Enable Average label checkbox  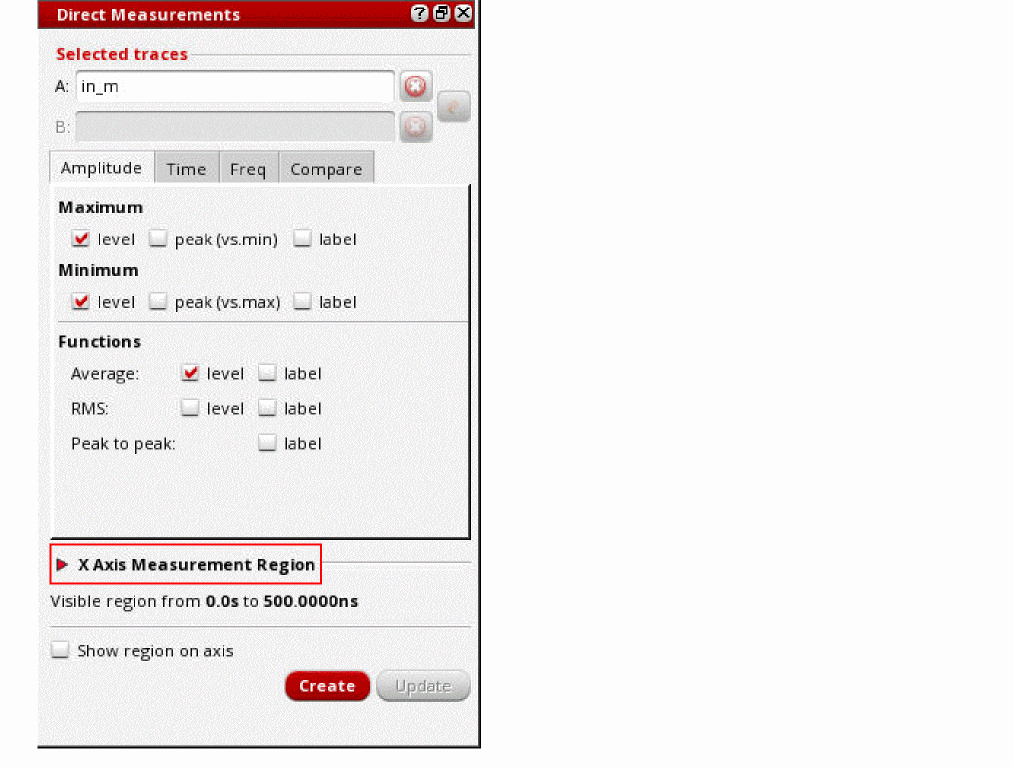tap(267, 373)
